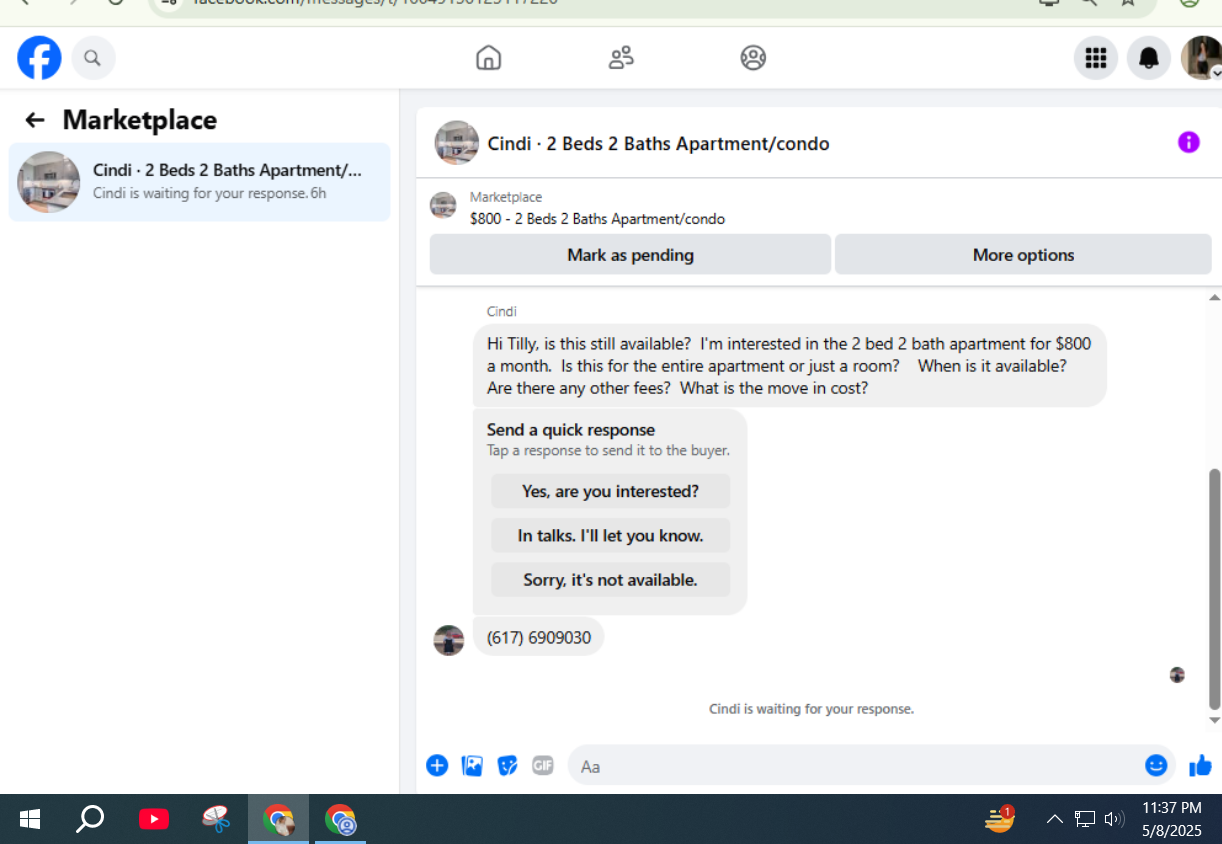Viewport: 1222px width, 844px height.
Task: Open more actions plus icon in composer
Action: pyautogui.click(x=437, y=766)
